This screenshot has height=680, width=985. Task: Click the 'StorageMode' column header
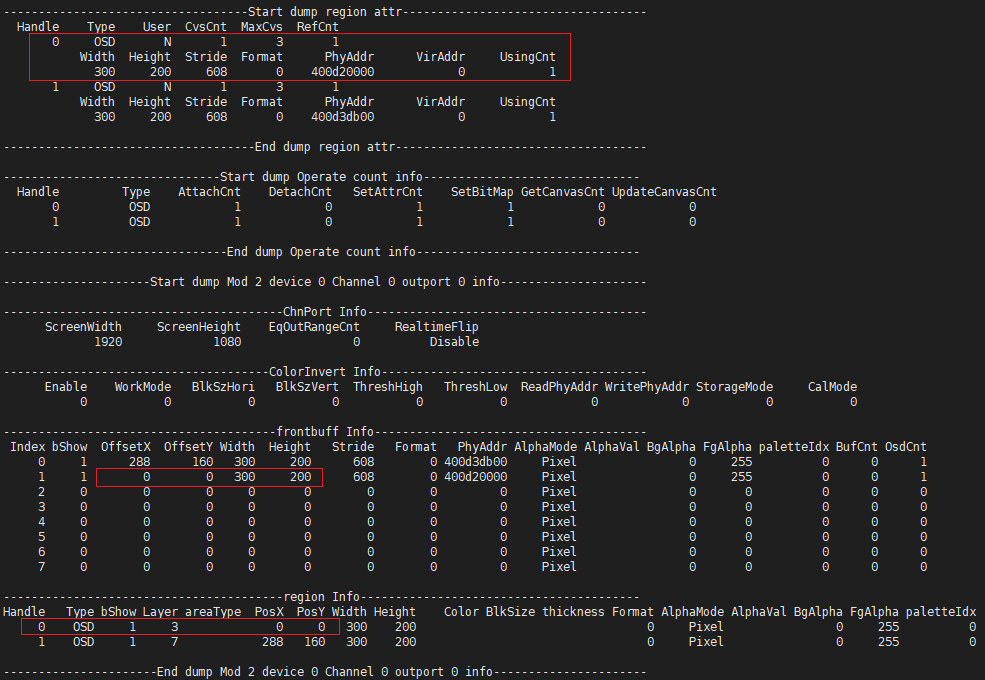734,387
